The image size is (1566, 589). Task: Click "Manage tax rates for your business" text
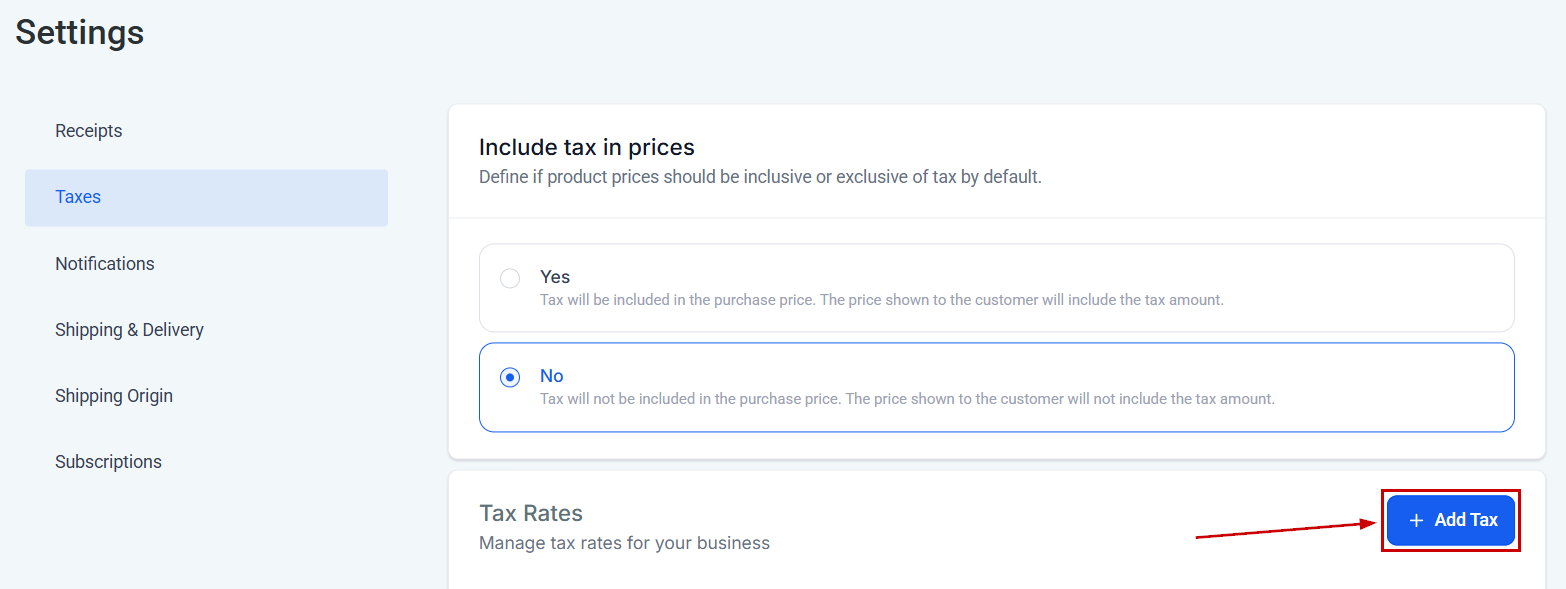tap(624, 544)
